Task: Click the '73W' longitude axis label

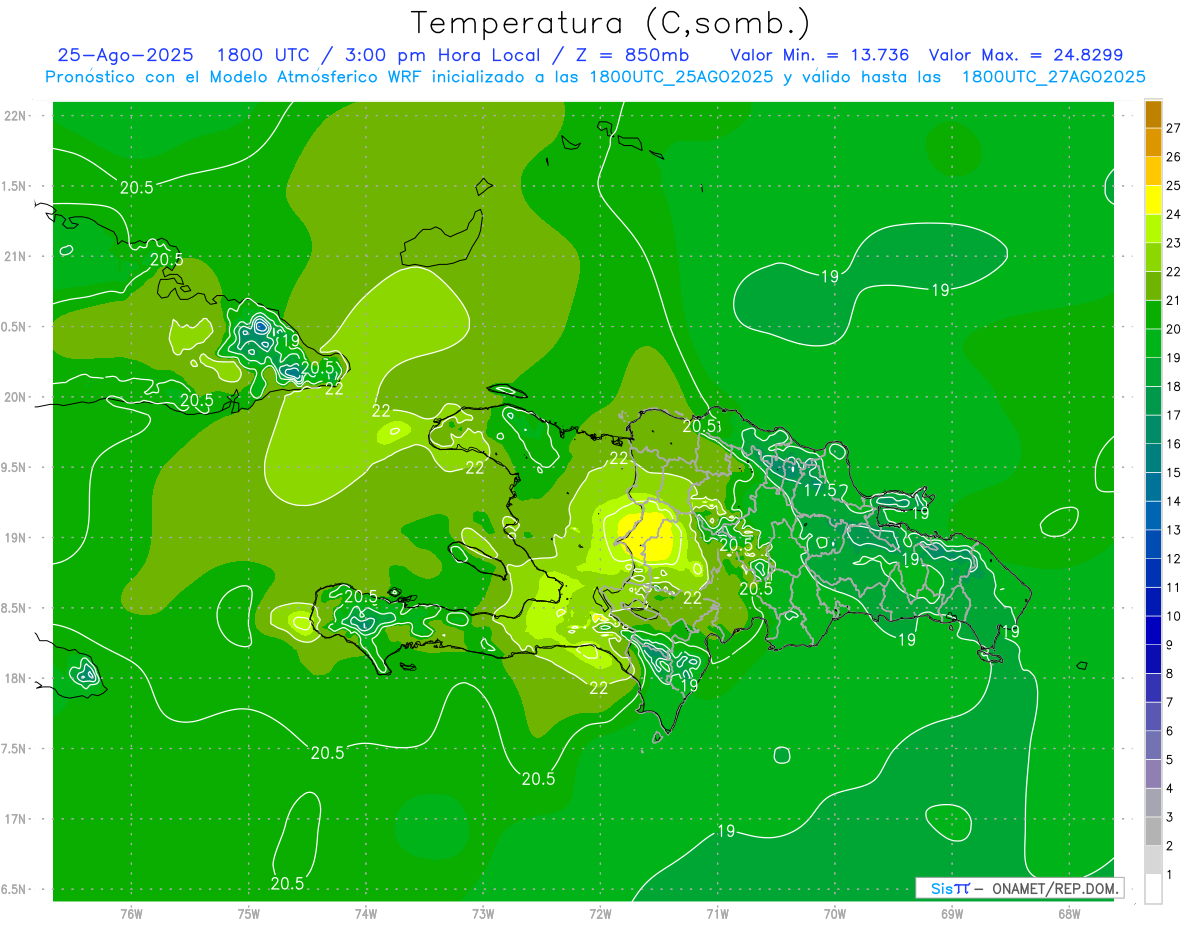Action: pyautogui.click(x=483, y=913)
